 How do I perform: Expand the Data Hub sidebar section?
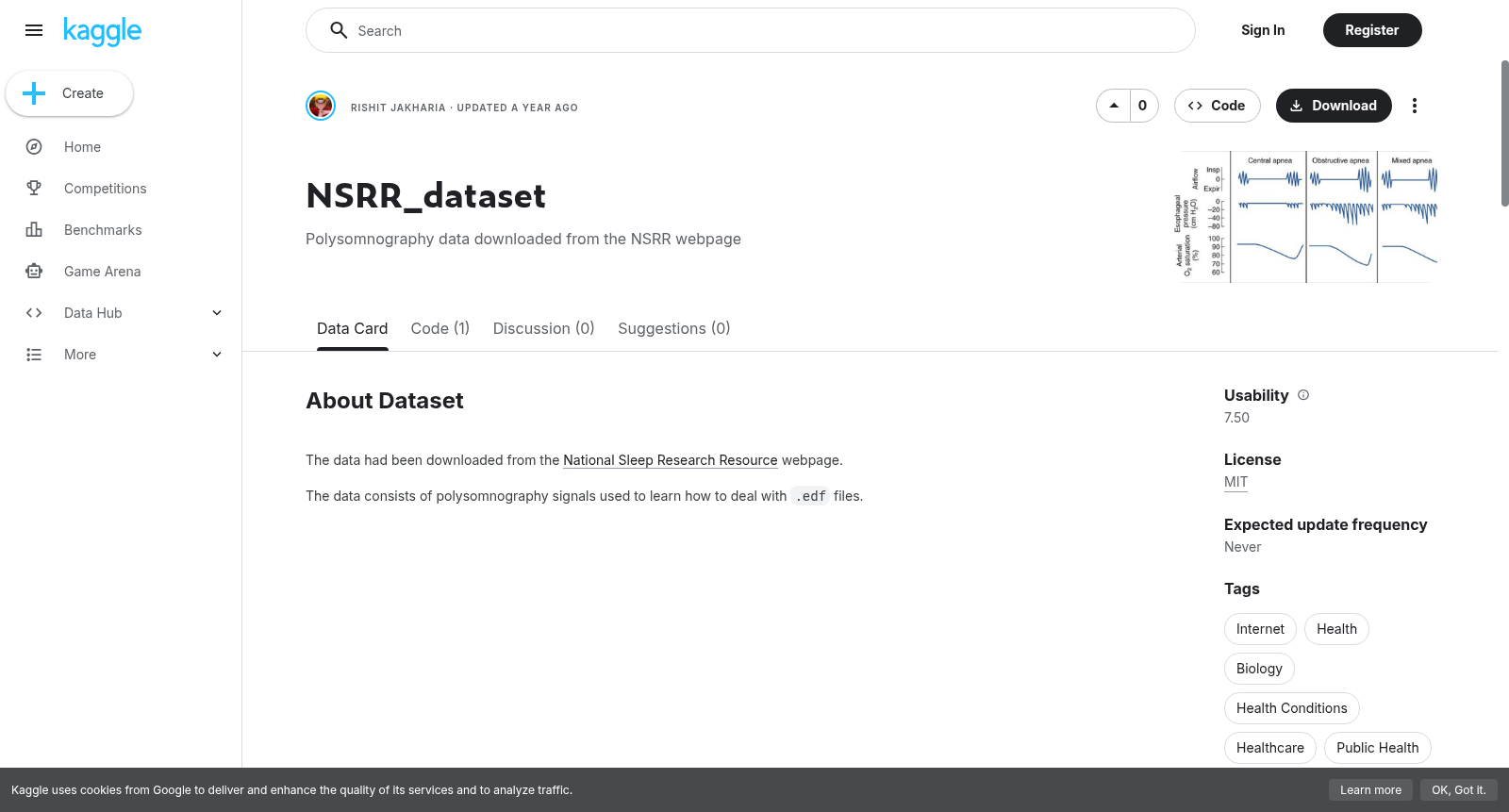217,313
